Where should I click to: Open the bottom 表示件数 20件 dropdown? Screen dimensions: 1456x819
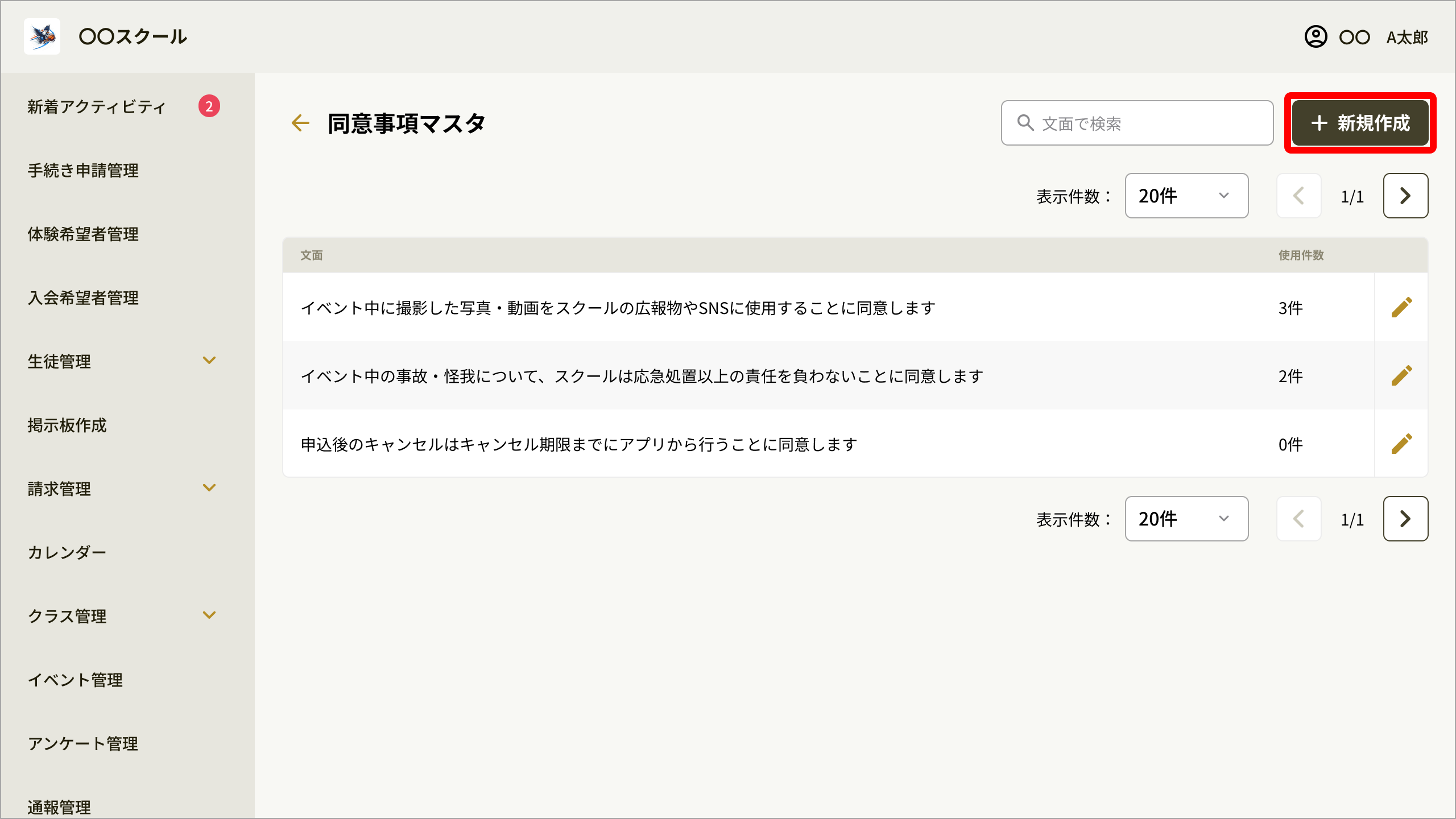[1186, 519]
